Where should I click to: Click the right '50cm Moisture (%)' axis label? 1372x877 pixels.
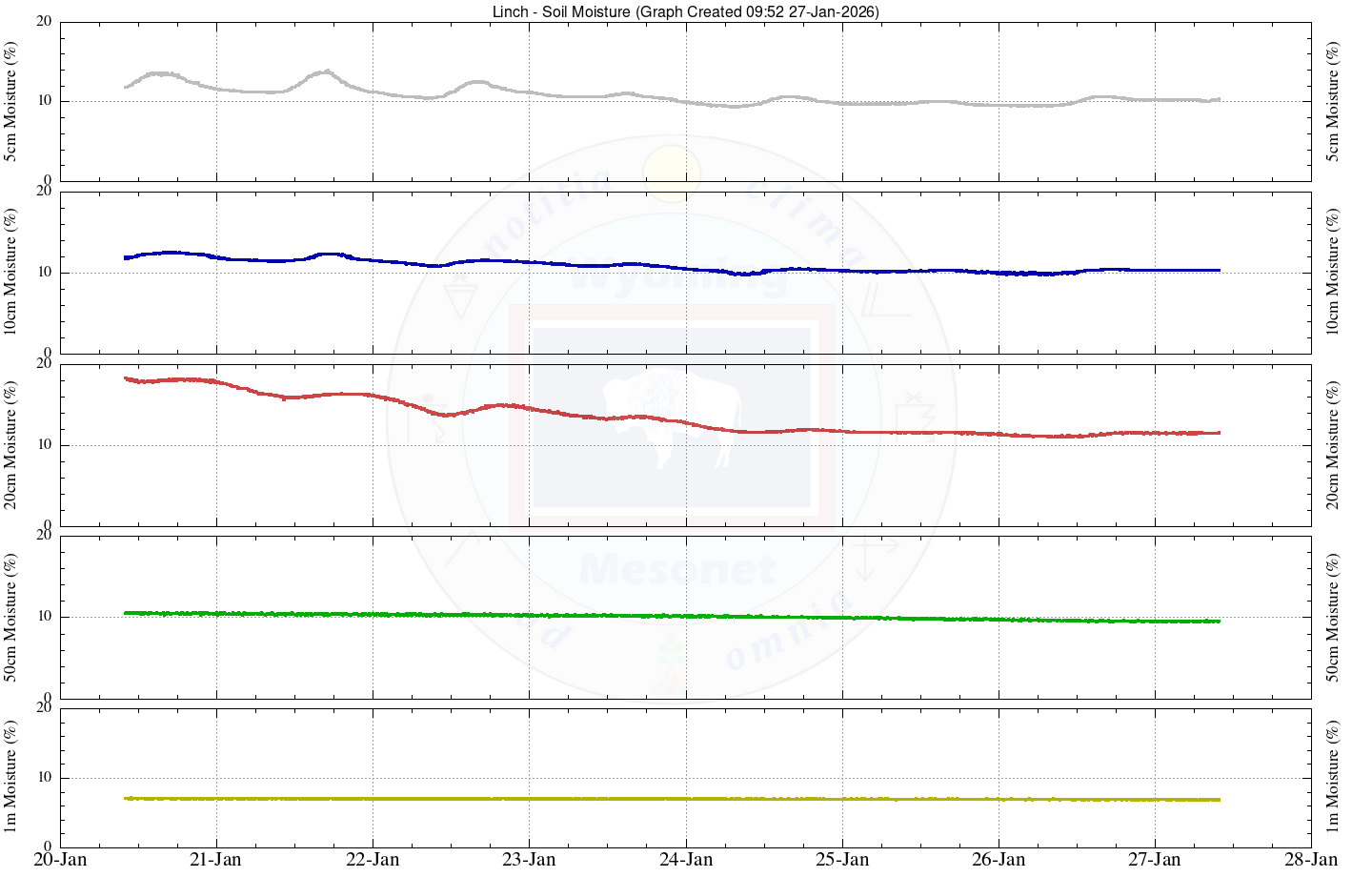(x=1333, y=617)
